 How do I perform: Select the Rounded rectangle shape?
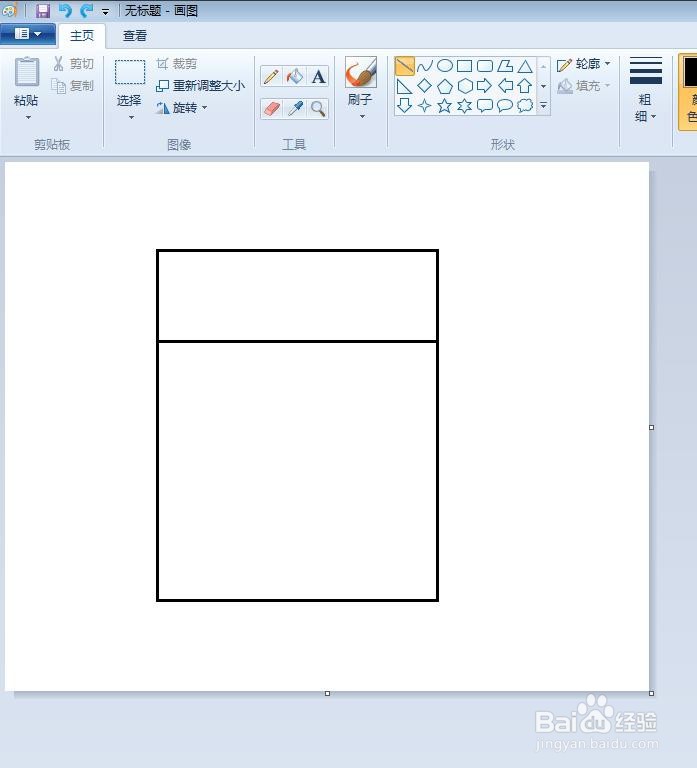click(484, 66)
